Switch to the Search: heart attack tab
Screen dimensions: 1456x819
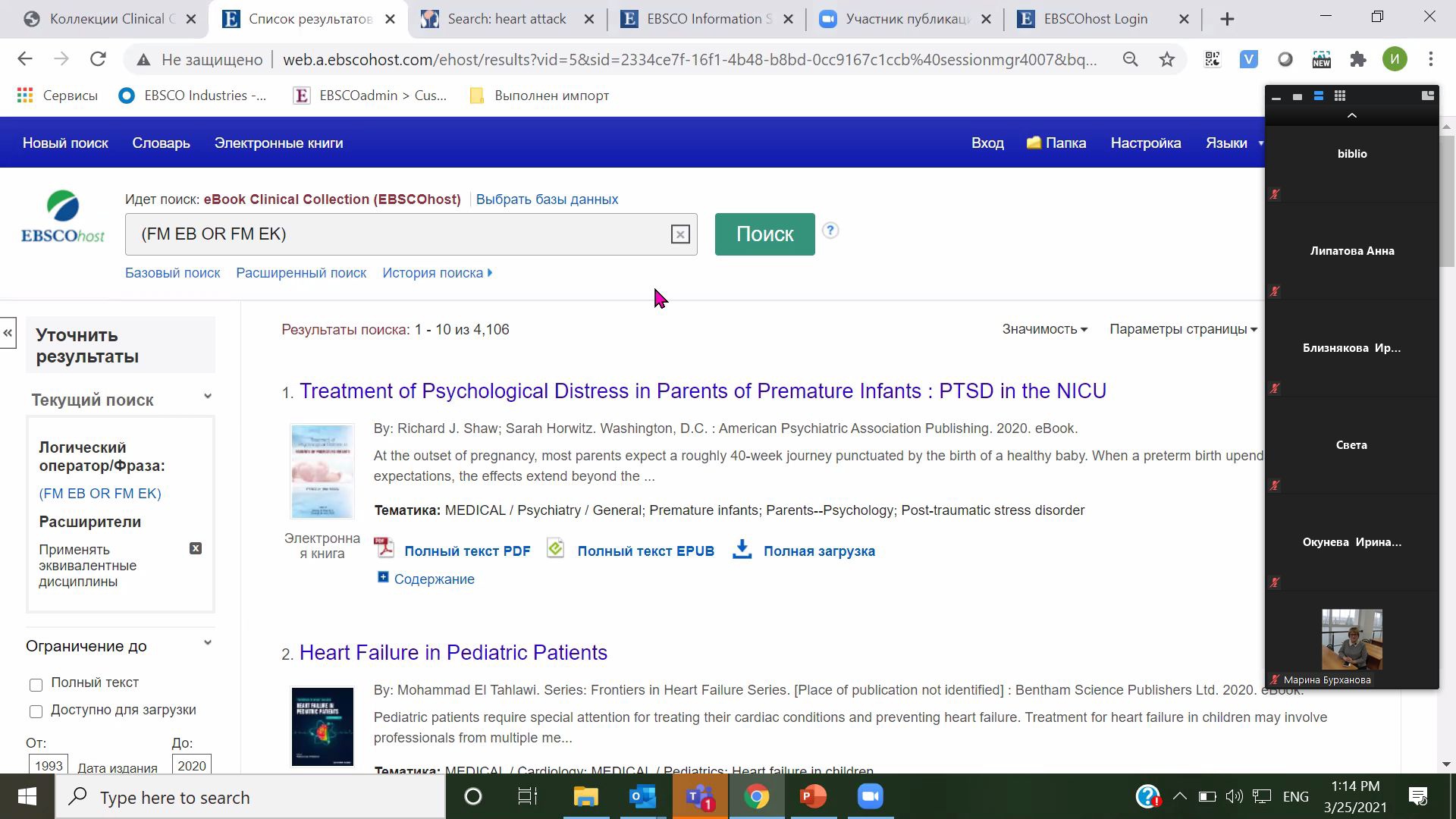point(507,19)
